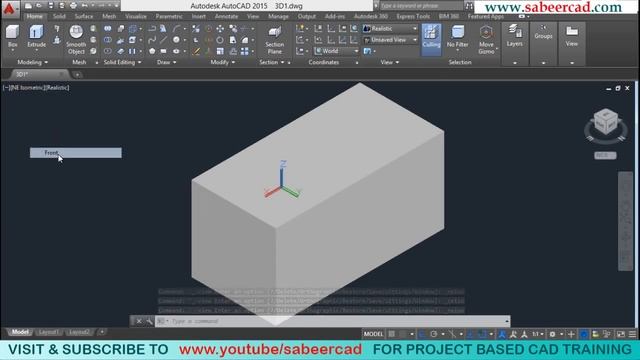Expand the Modify panel dropdown
The height and width of the screenshot is (360, 640).
click(x=222, y=62)
